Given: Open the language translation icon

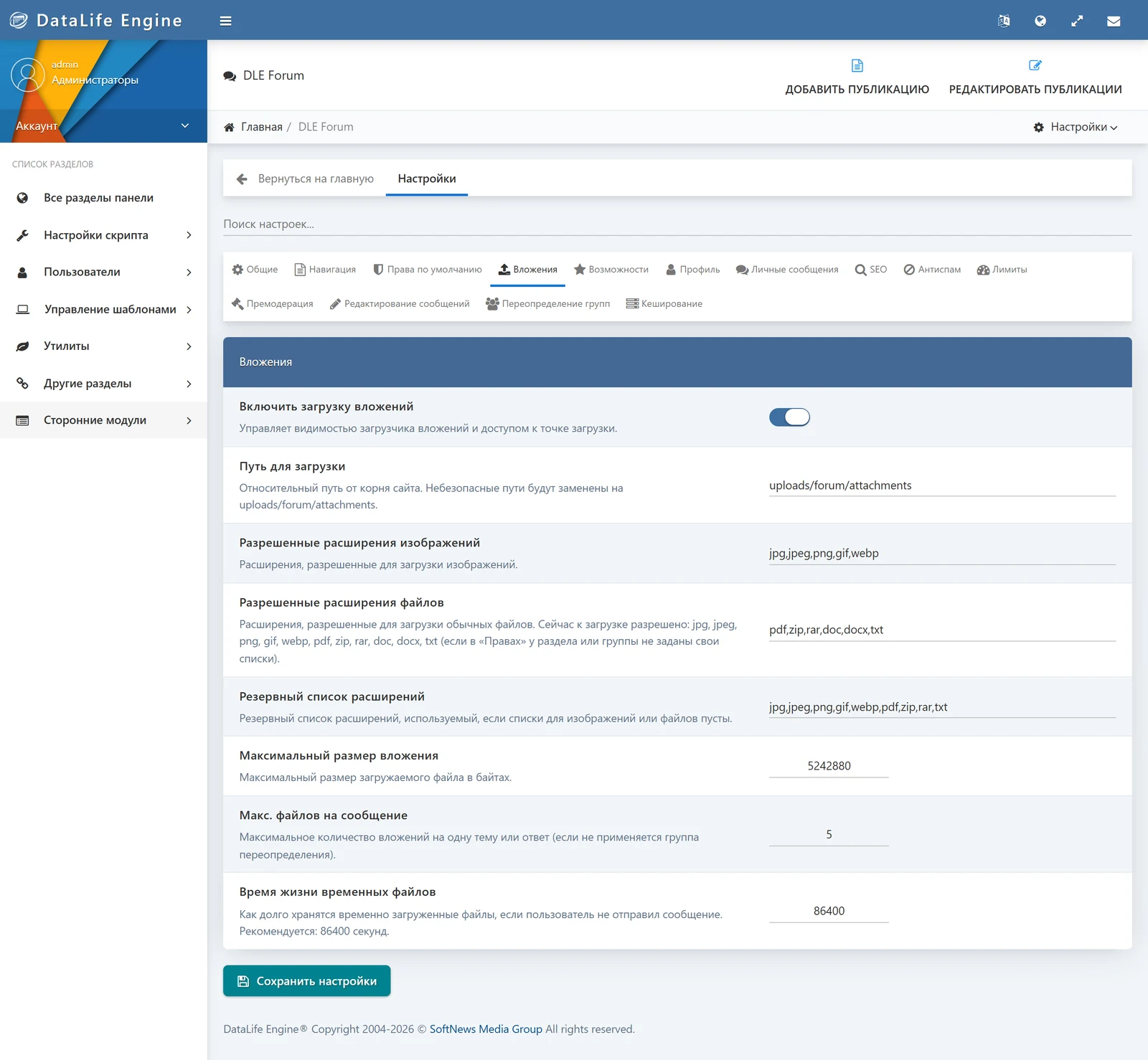Looking at the screenshot, I should [x=1004, y=21].
